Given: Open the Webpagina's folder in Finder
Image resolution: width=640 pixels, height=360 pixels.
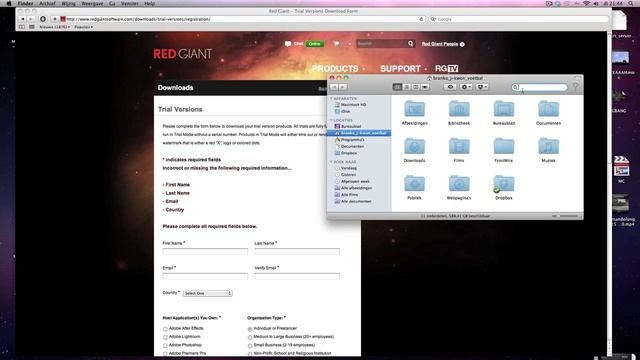Looking at the screenshot, I should coord(459,184).
